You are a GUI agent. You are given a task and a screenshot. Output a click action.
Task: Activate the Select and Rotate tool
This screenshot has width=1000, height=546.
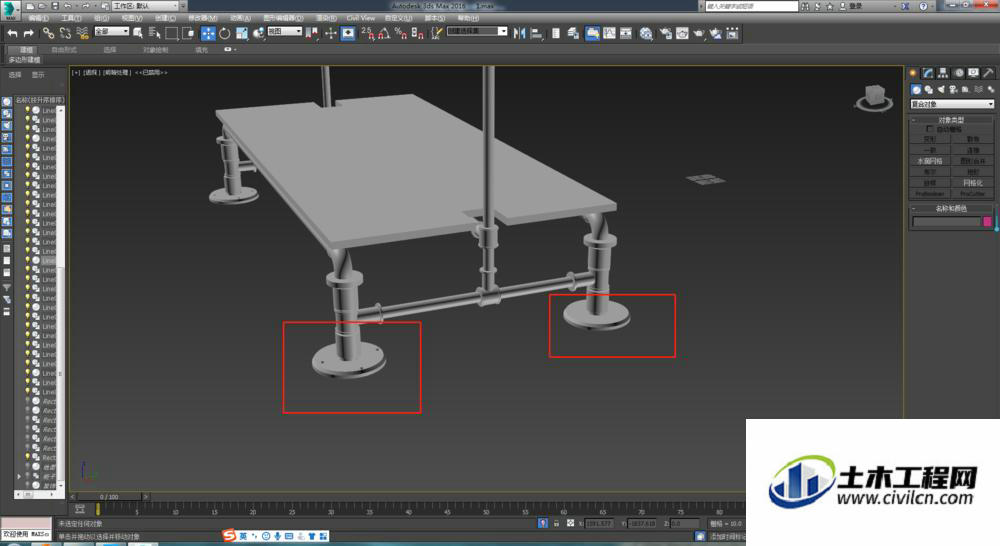224,33
